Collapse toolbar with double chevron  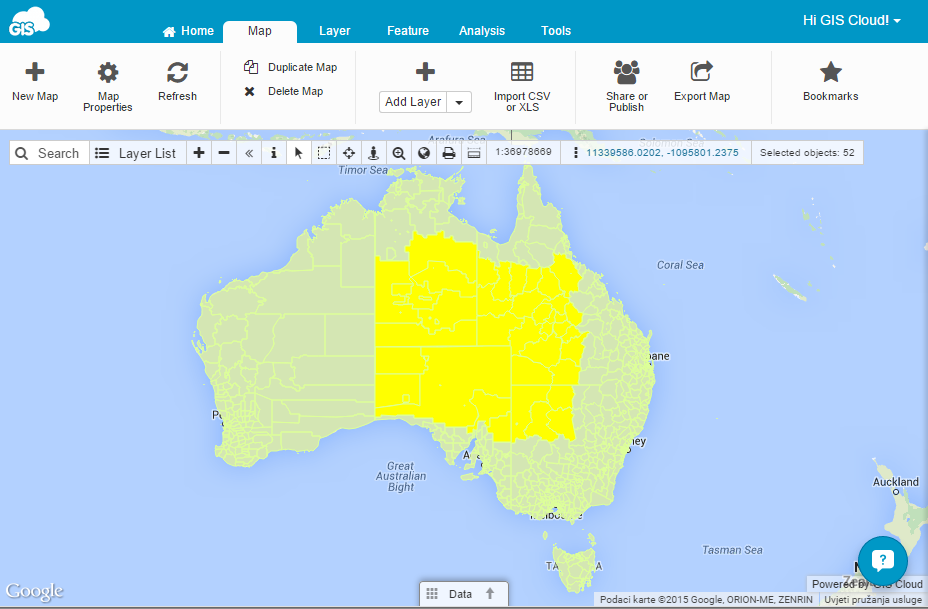(249, 153)
